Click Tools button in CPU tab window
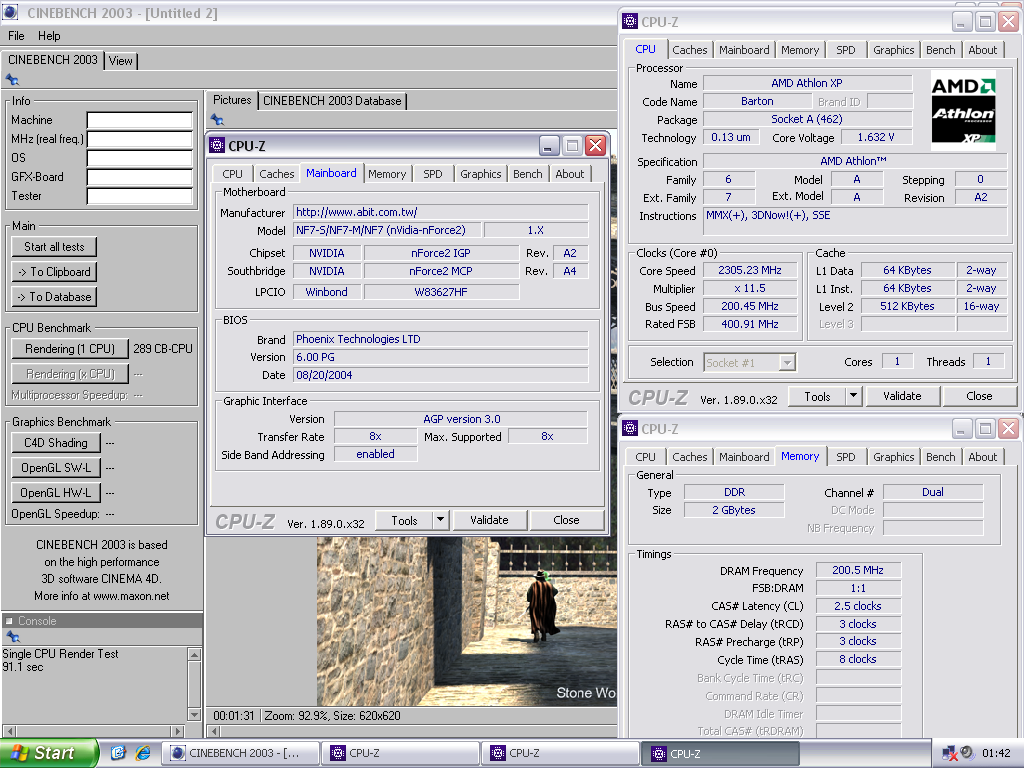The image size is (1024, 768). pos(817,396)
